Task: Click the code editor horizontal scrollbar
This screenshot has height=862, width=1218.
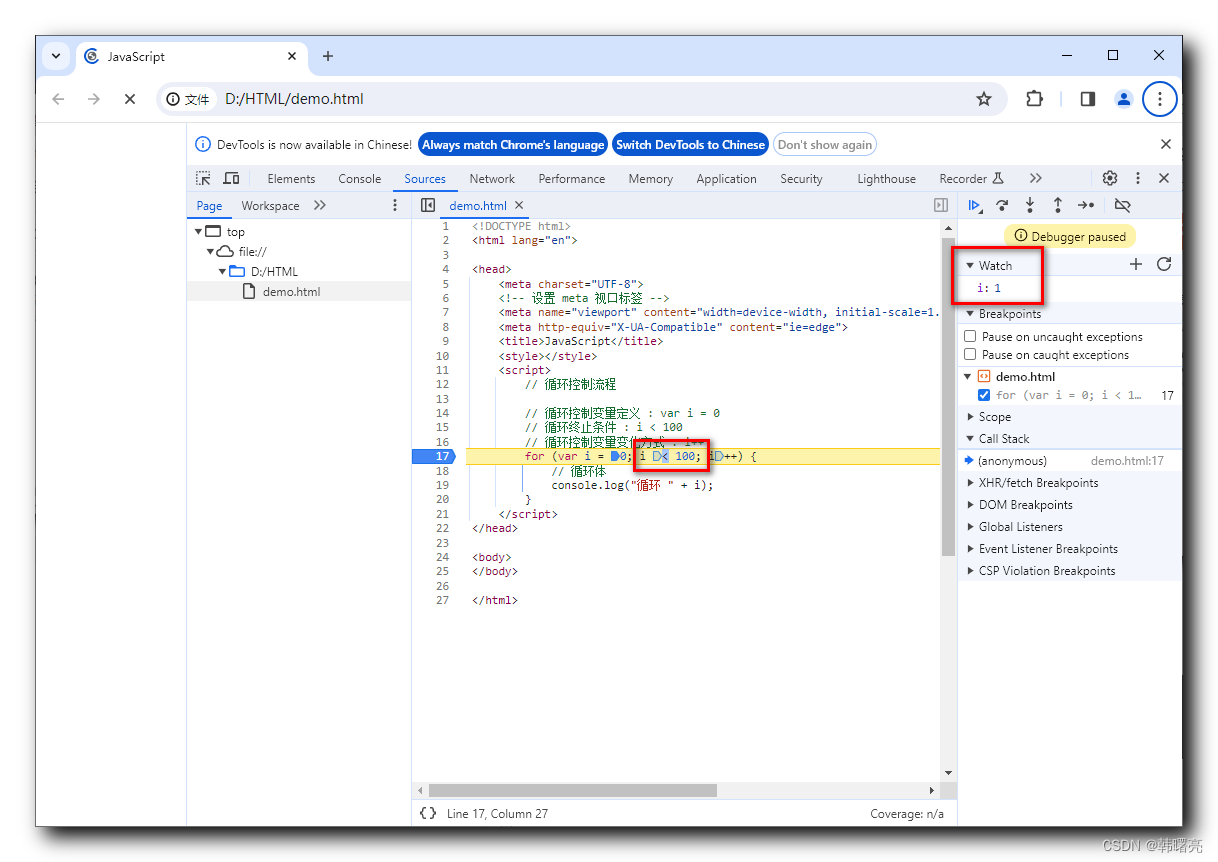Action: pyautogui.click(x=572, y=791)
